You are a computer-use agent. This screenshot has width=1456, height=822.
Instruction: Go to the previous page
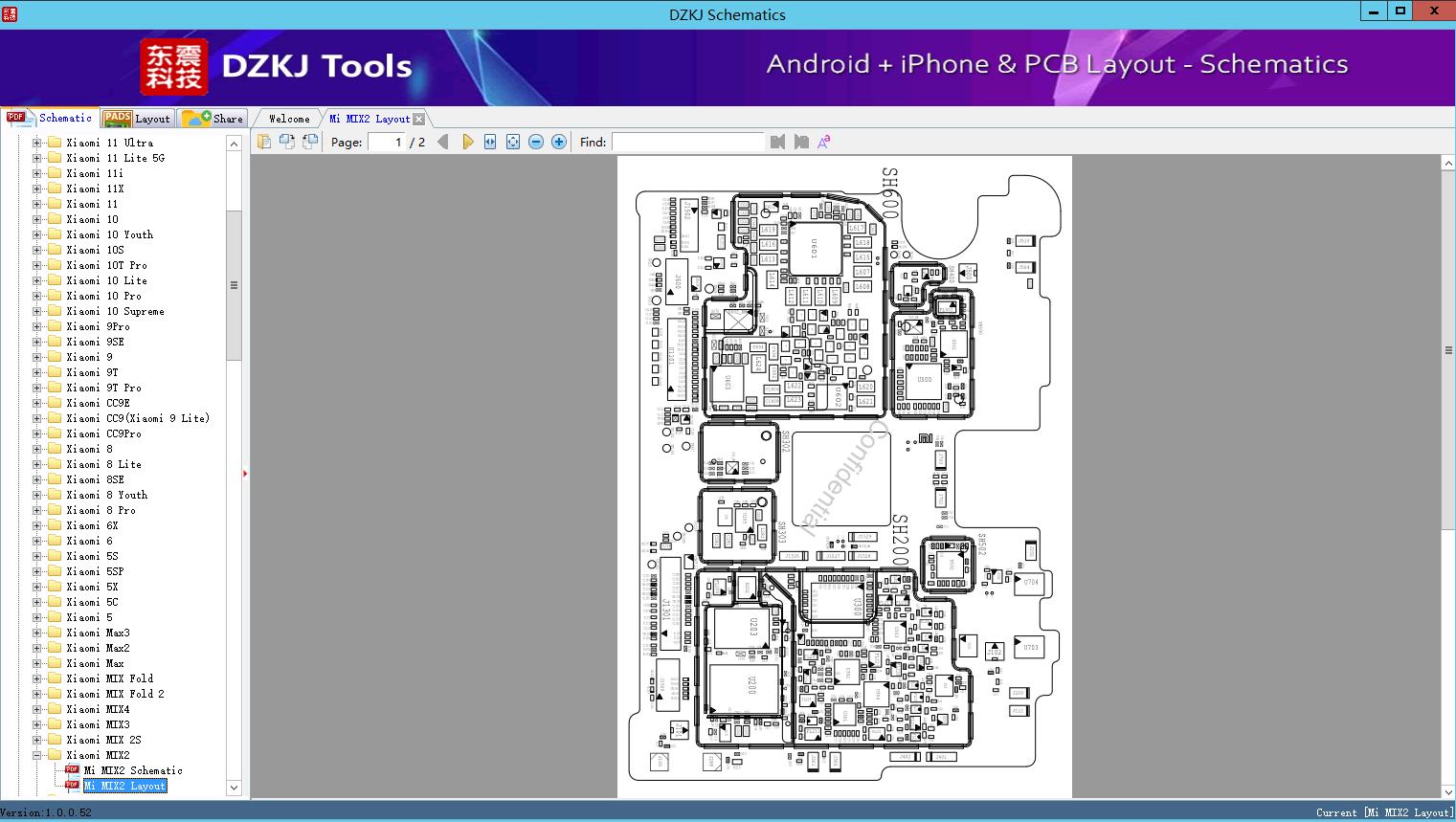[x=442, y=142]
